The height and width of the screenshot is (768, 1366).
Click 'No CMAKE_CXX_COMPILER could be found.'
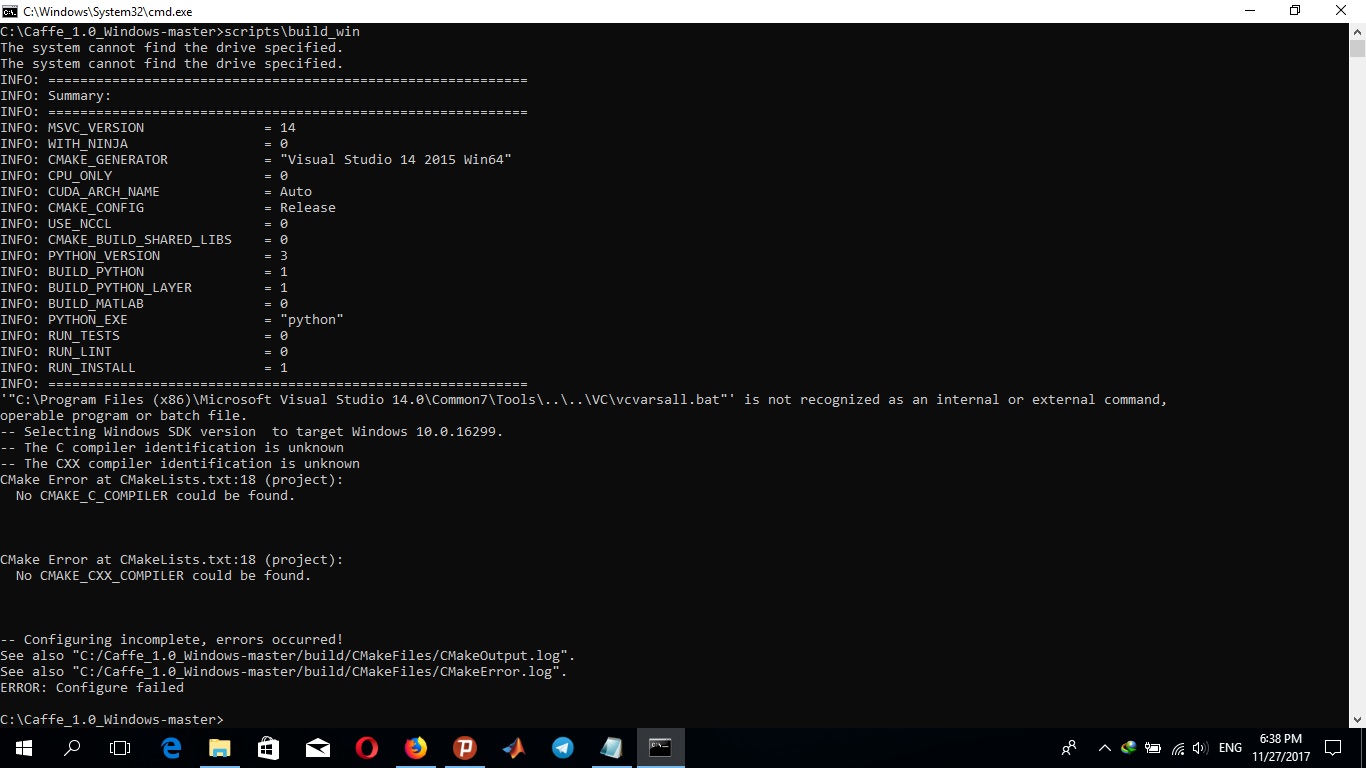coord(164,576)
